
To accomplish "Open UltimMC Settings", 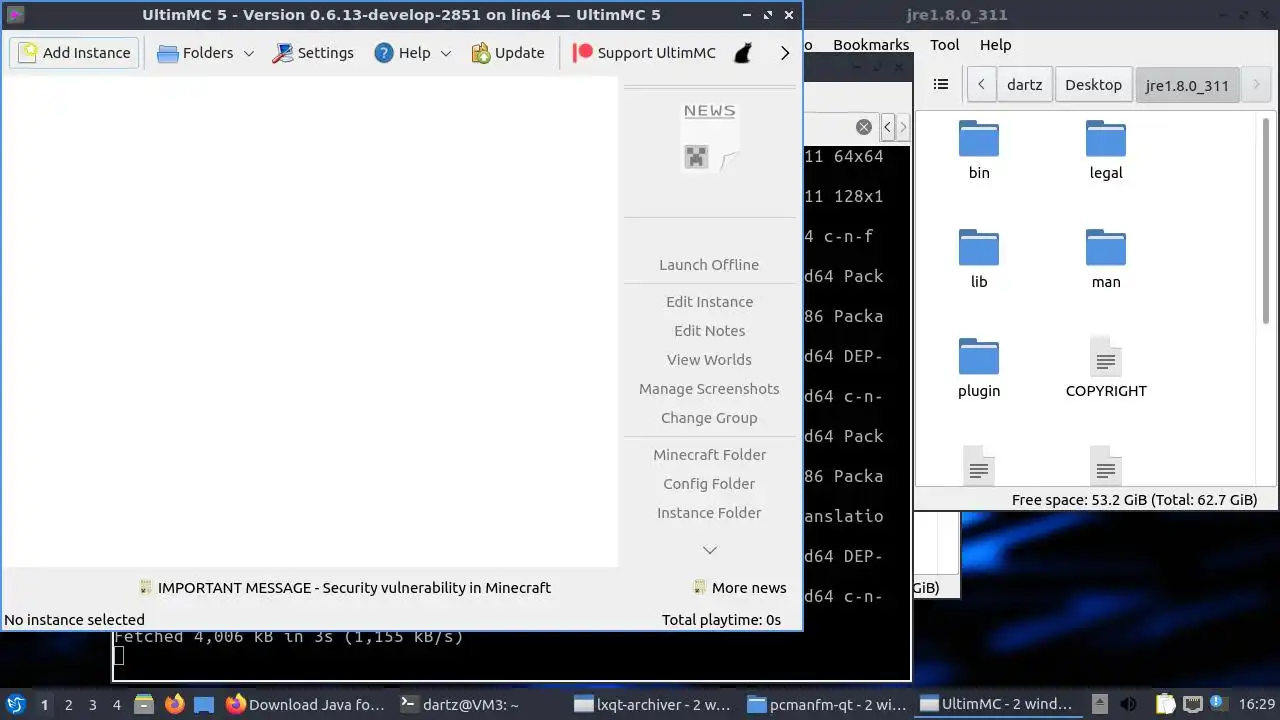I will [x=313, y=53].
